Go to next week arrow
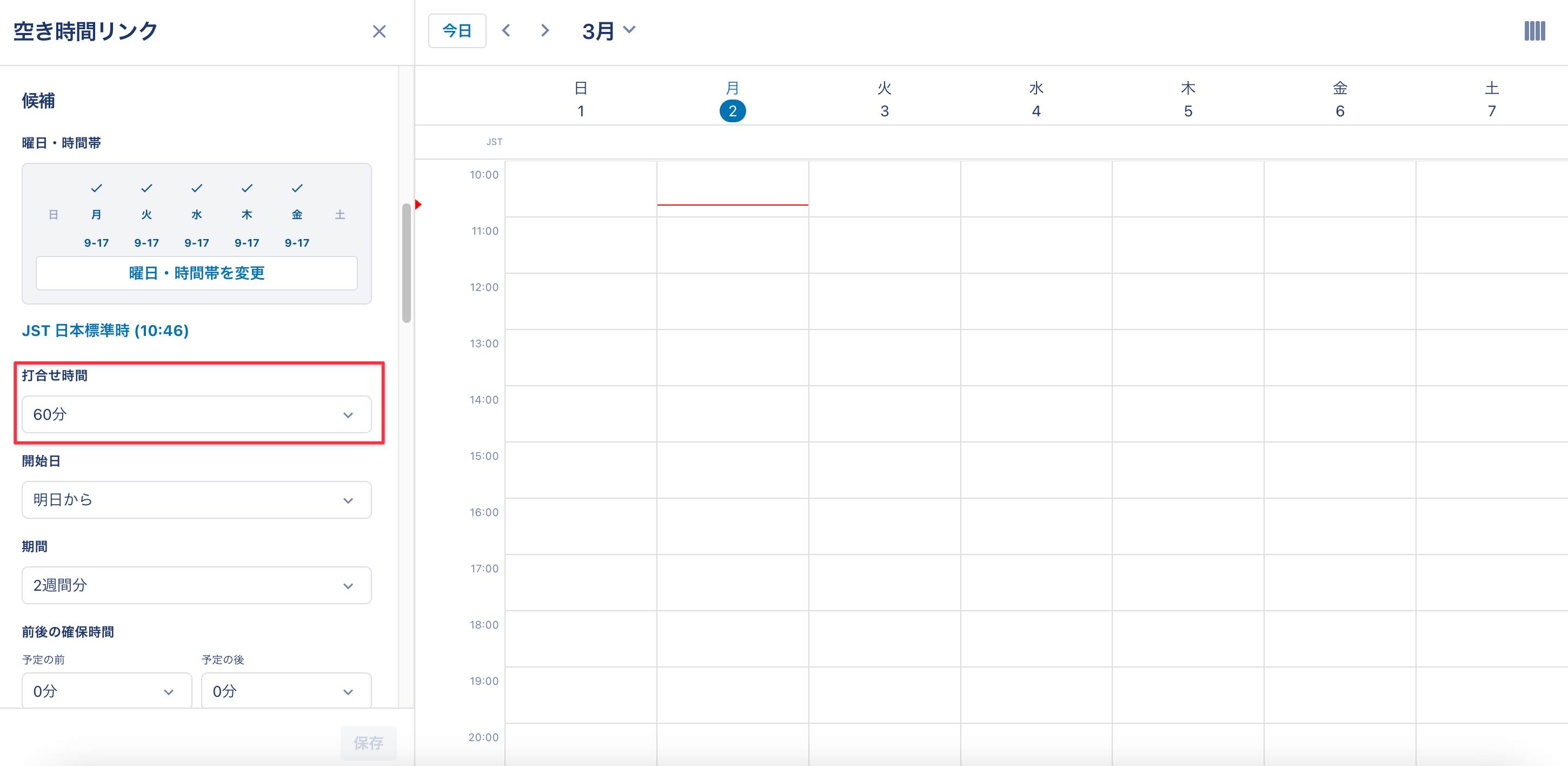The image size is (1568, 766). click(x=545, y=30)
